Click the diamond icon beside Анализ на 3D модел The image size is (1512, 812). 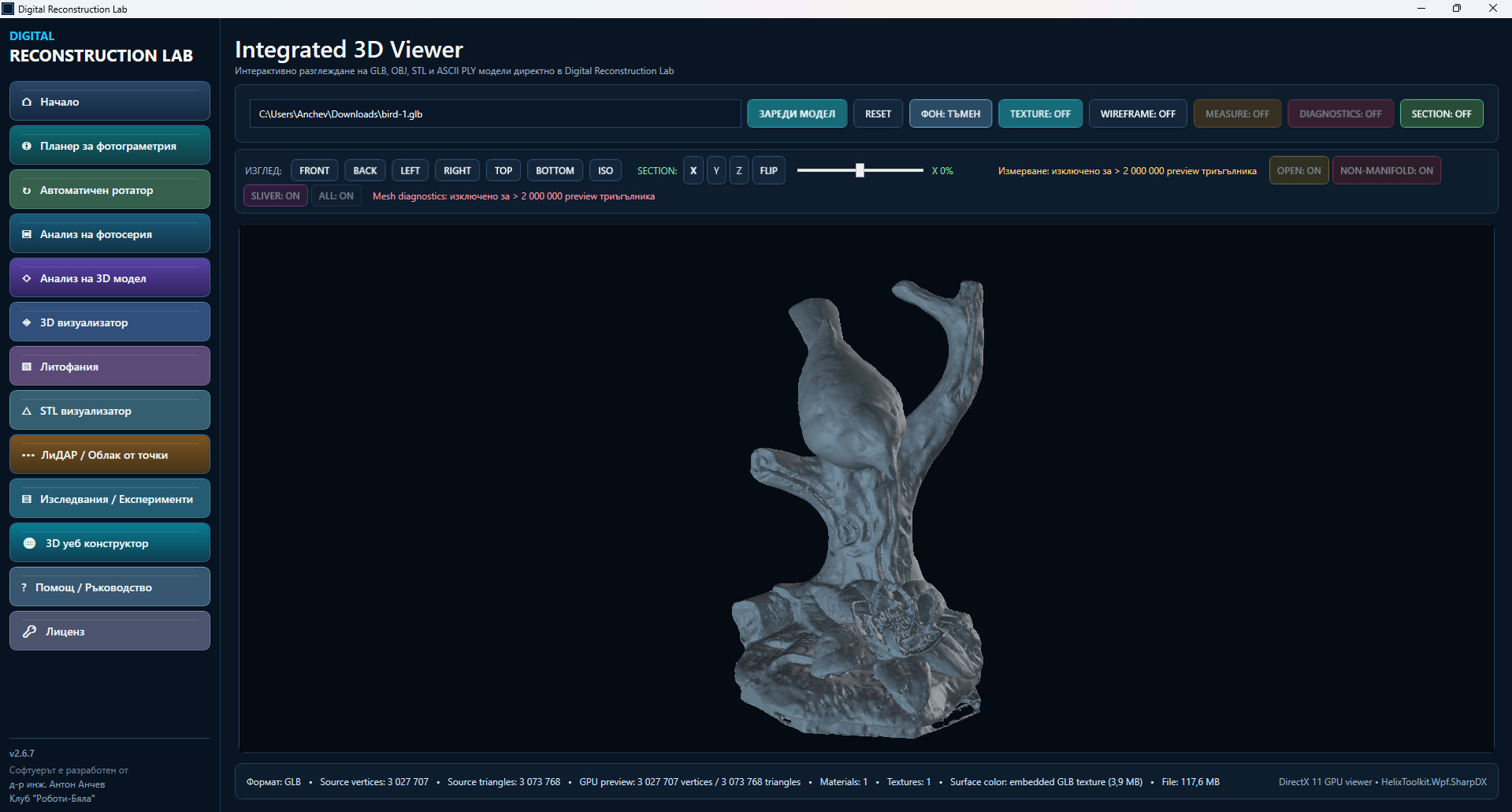pos(27,278)
